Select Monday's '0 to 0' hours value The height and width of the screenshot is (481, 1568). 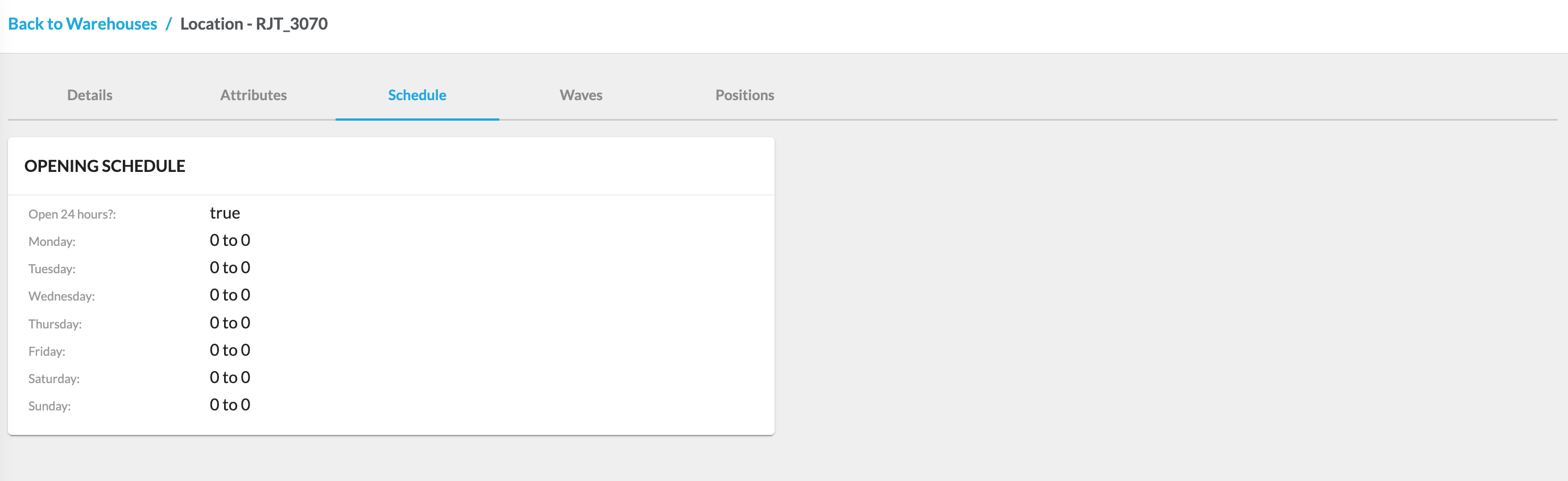pos(229,240)
